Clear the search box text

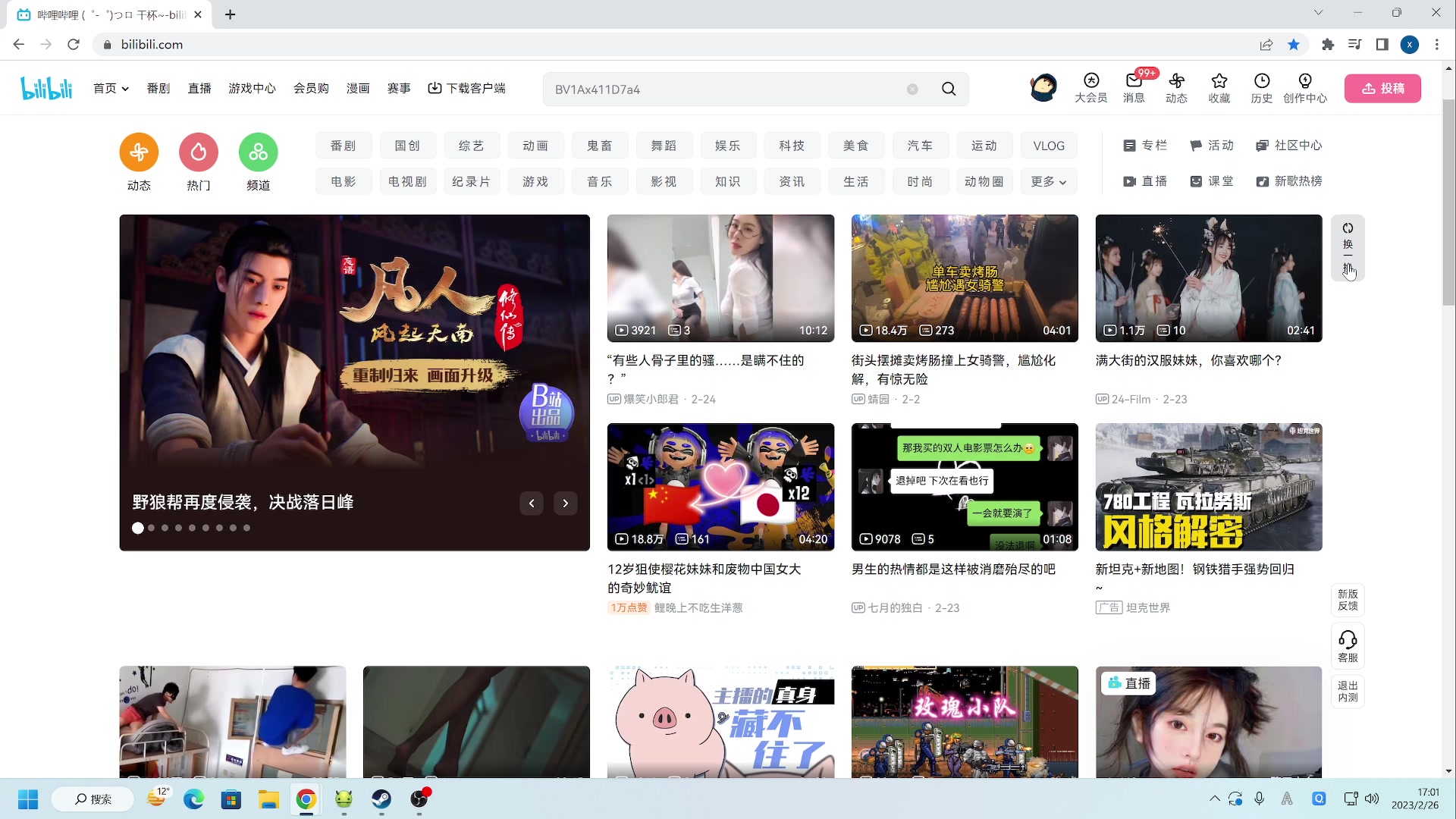[912, 89]
